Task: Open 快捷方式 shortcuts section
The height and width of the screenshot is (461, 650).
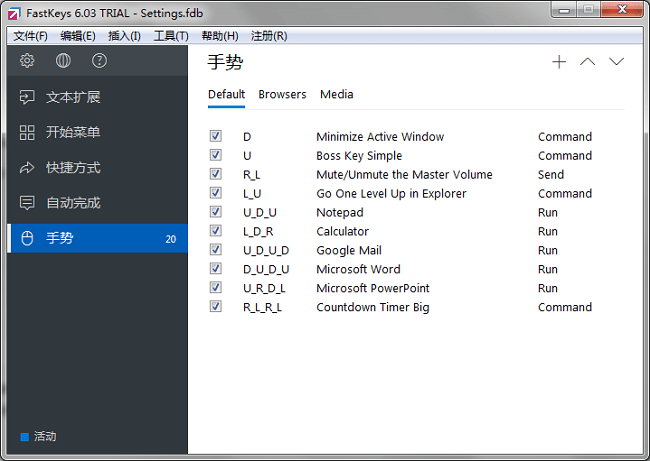Action: pyautogui.click(x=73, y=168)
